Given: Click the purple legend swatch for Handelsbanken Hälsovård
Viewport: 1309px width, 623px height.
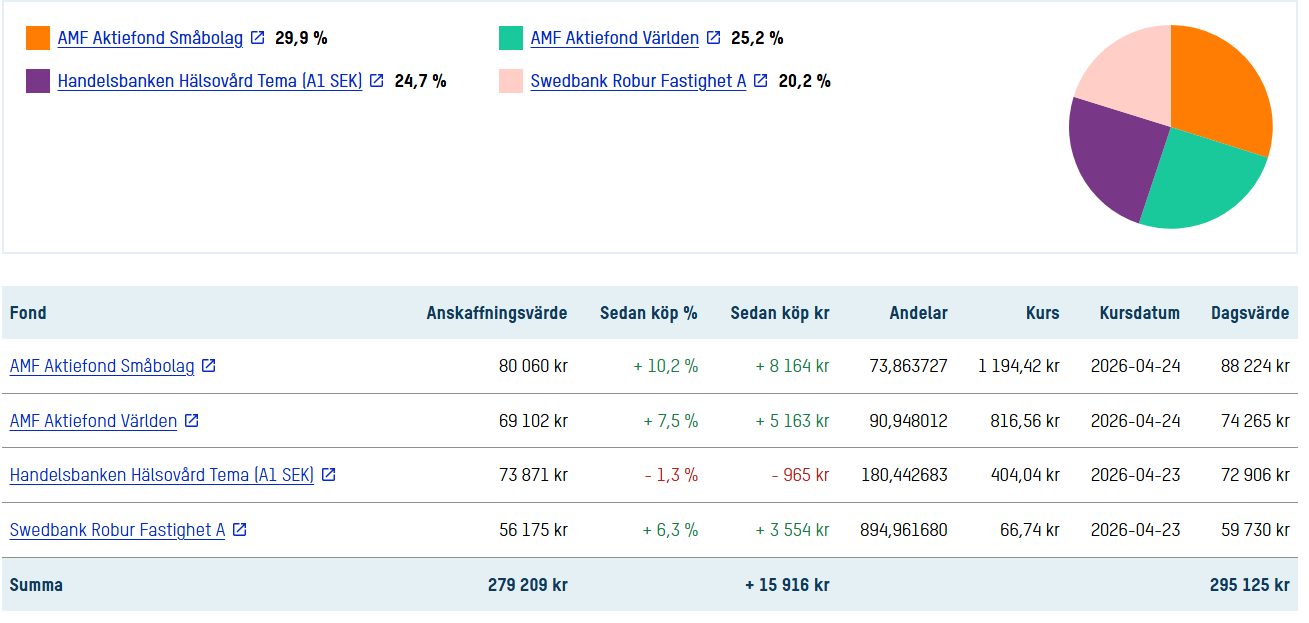Looking at the screenshot, I should 38,81.
